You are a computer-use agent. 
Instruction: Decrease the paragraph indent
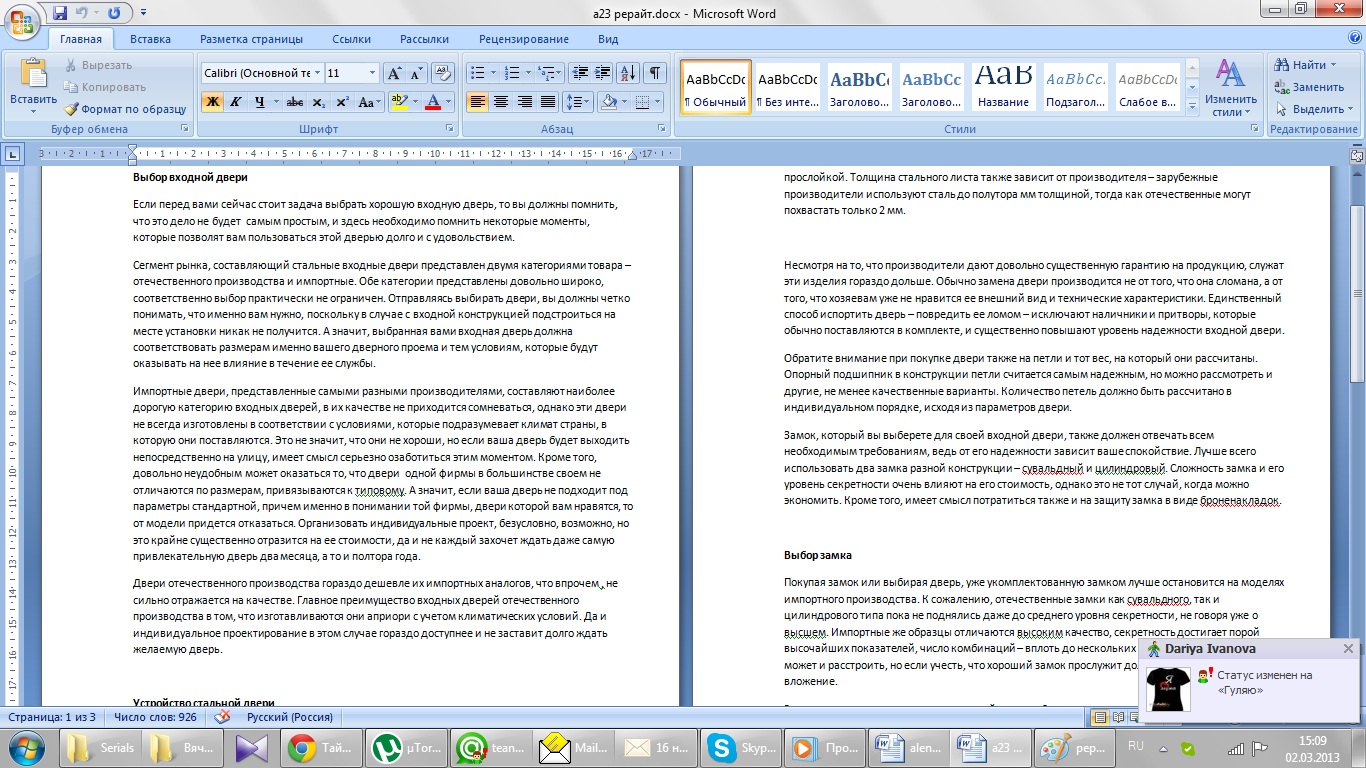[579, 73]
